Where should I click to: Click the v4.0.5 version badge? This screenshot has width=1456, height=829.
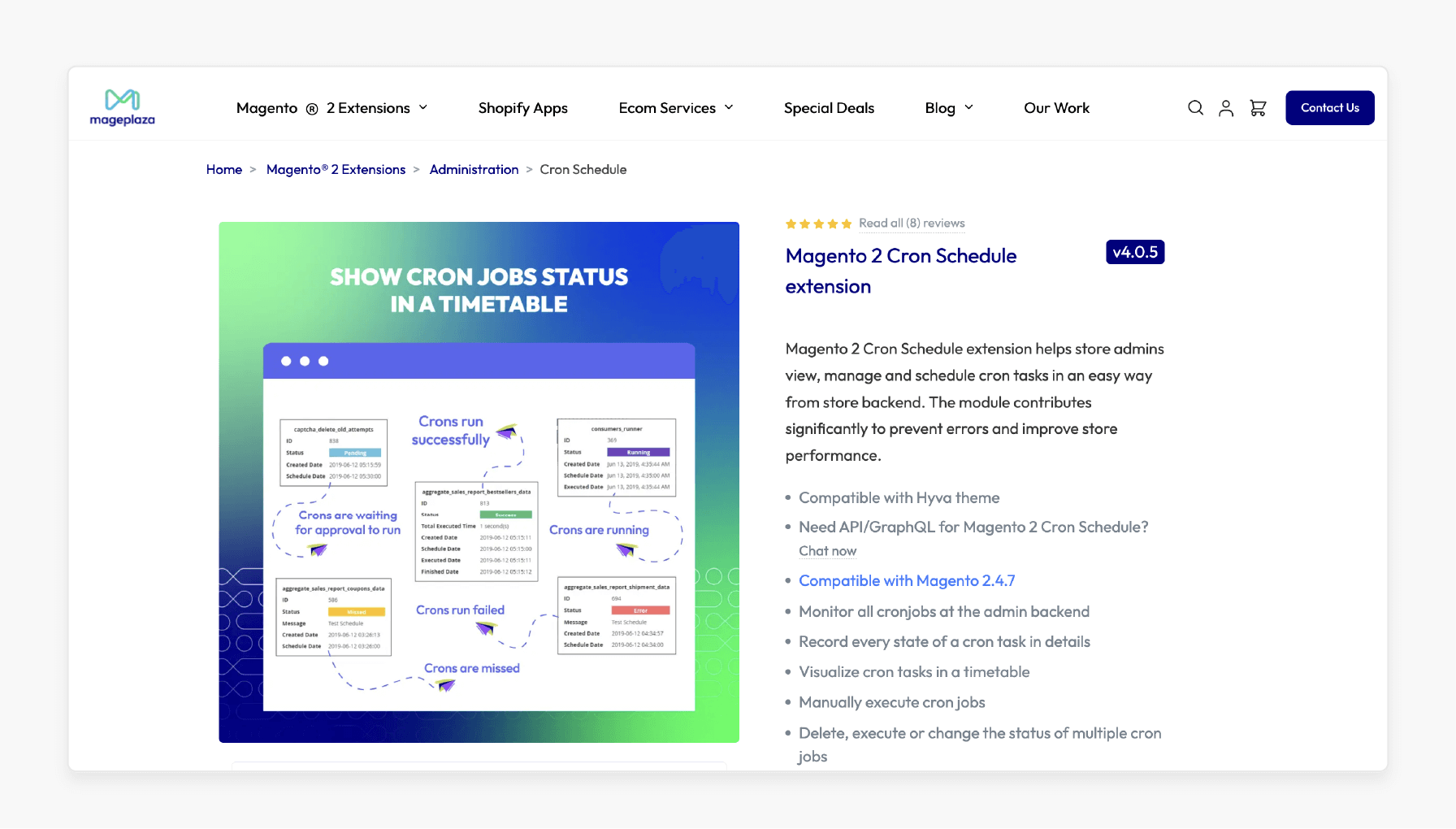click(x=1135, y=252)
